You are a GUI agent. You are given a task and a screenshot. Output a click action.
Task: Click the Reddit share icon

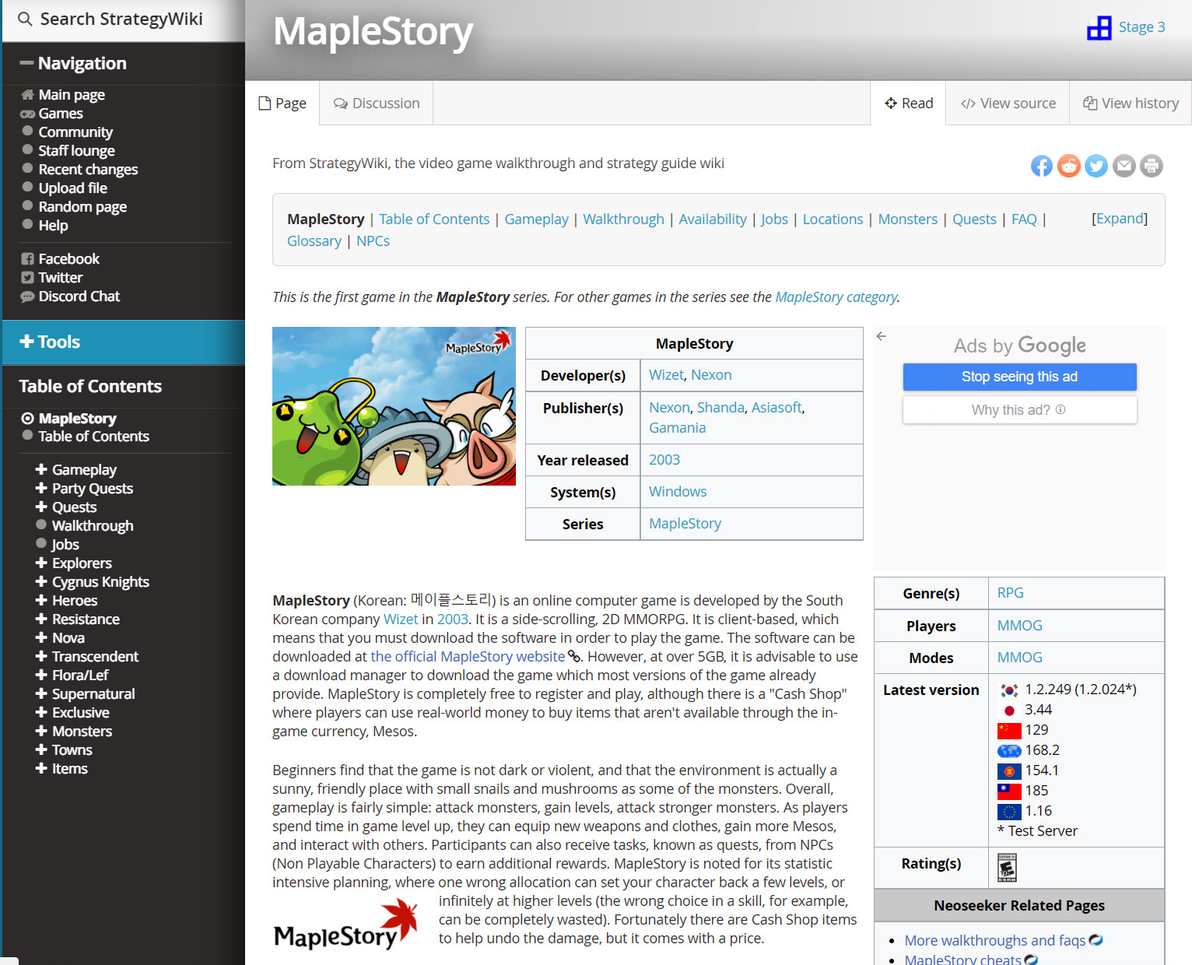tap(1069, 166)
